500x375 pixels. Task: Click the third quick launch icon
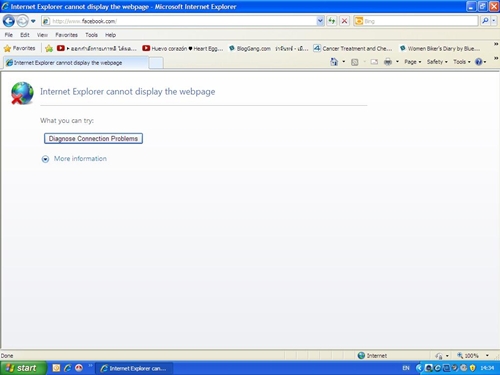[79, 368]
